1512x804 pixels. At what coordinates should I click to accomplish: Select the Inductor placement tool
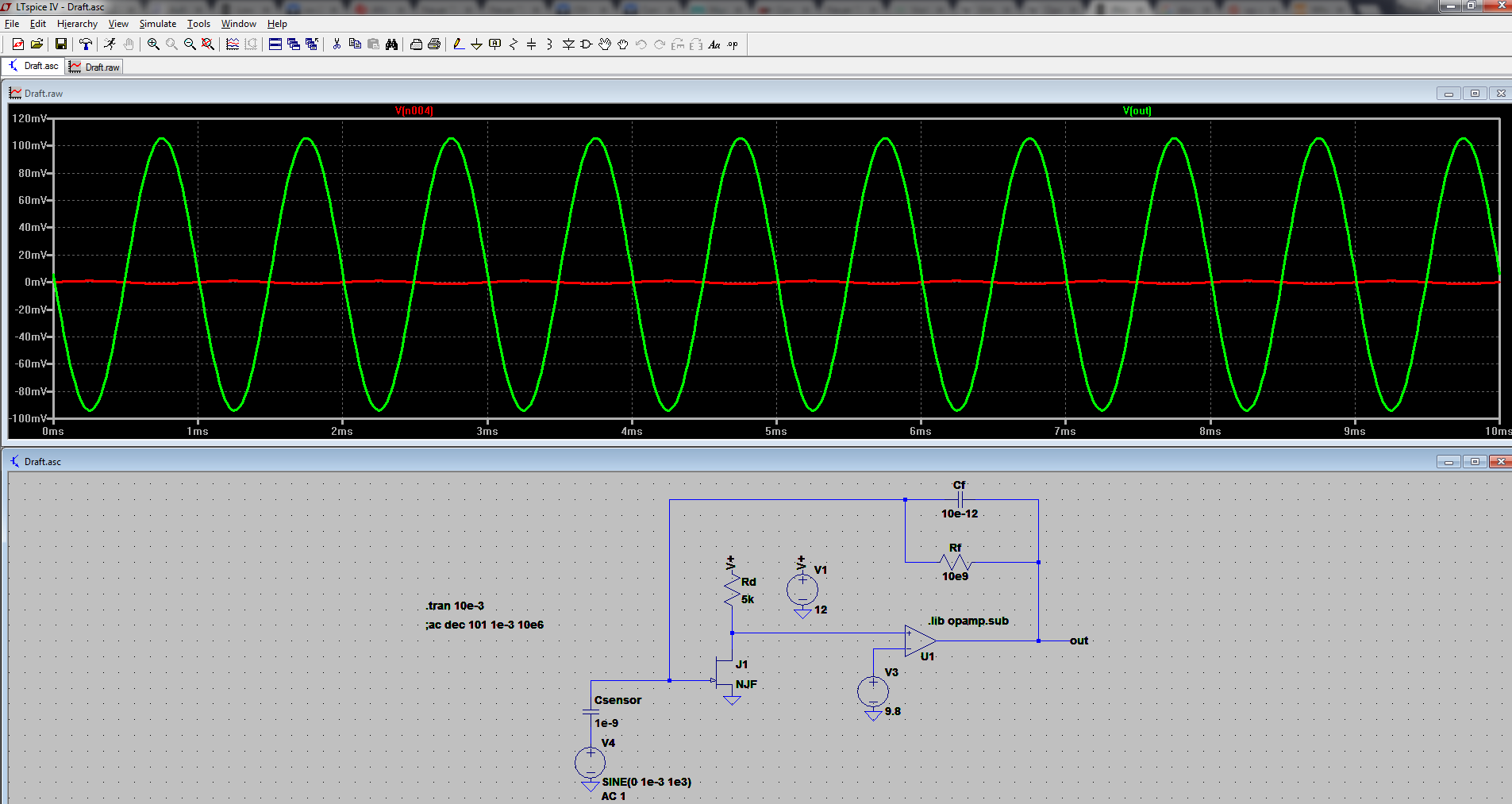(x=549, y=44)
